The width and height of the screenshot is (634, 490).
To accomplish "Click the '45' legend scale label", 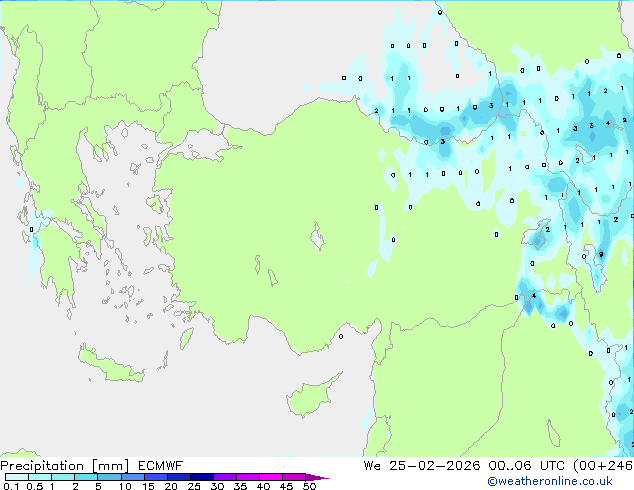I will 286,486.
